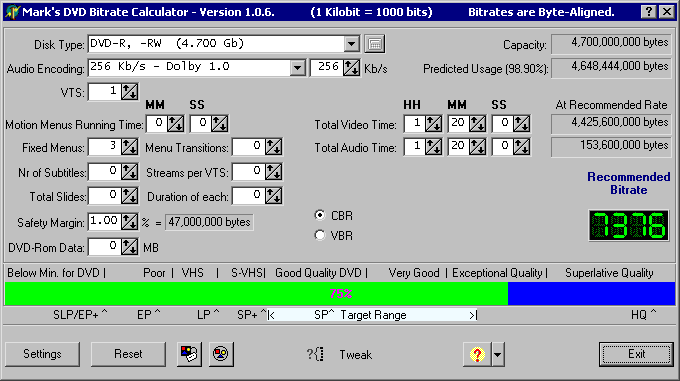Click the color palette icon button

click(189, 354)
